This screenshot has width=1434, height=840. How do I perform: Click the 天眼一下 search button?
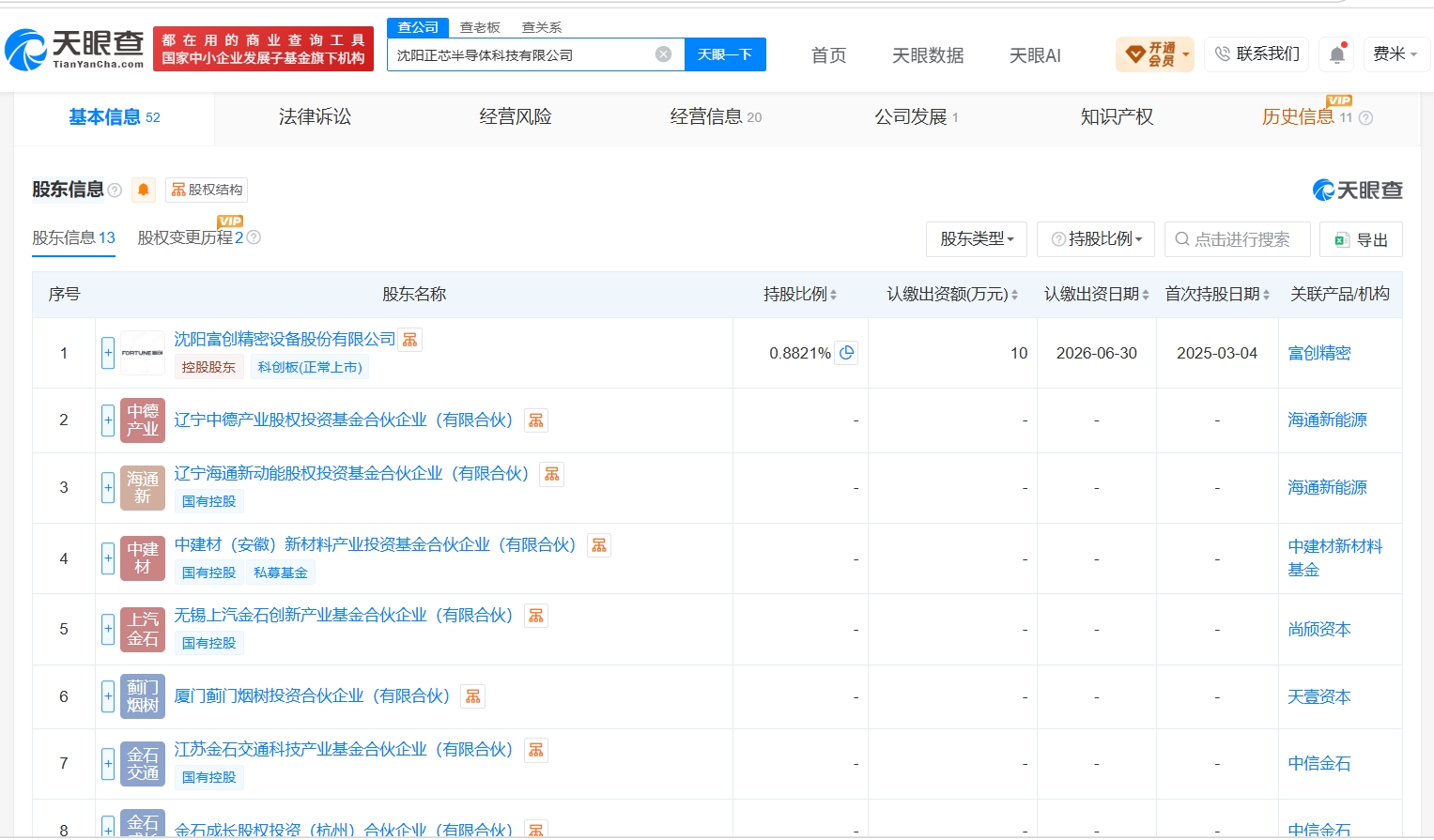point(725,54)
